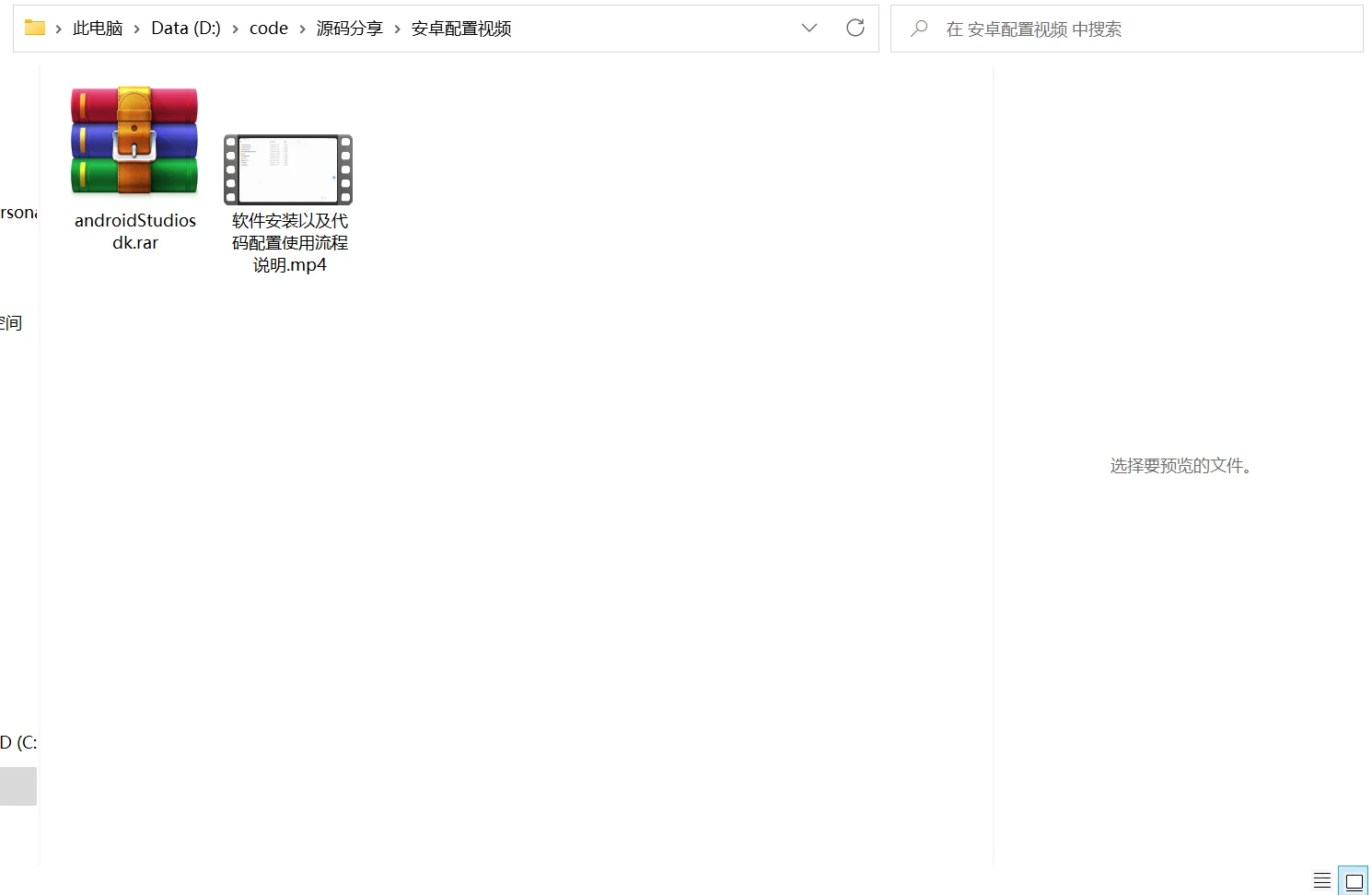Screen dimensions: 1372x895
Task: Select Local Disk (C:) in sidebar
Action: point(17,742)
